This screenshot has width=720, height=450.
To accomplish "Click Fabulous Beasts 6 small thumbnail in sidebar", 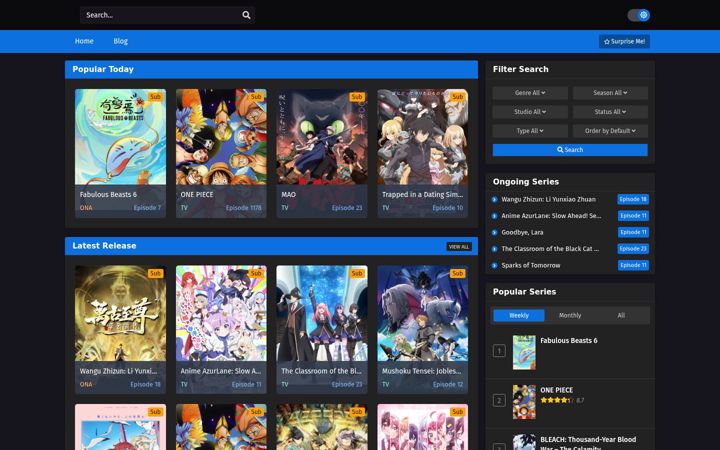I will click(x=524, y=352).
